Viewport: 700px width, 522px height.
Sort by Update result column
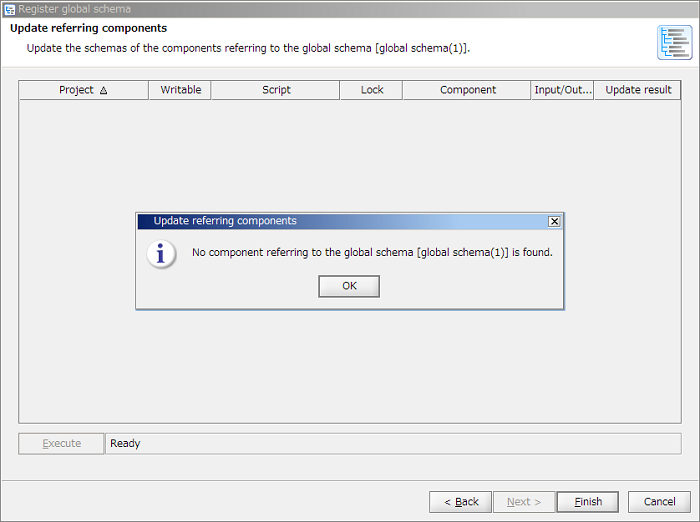pos(638,90)
